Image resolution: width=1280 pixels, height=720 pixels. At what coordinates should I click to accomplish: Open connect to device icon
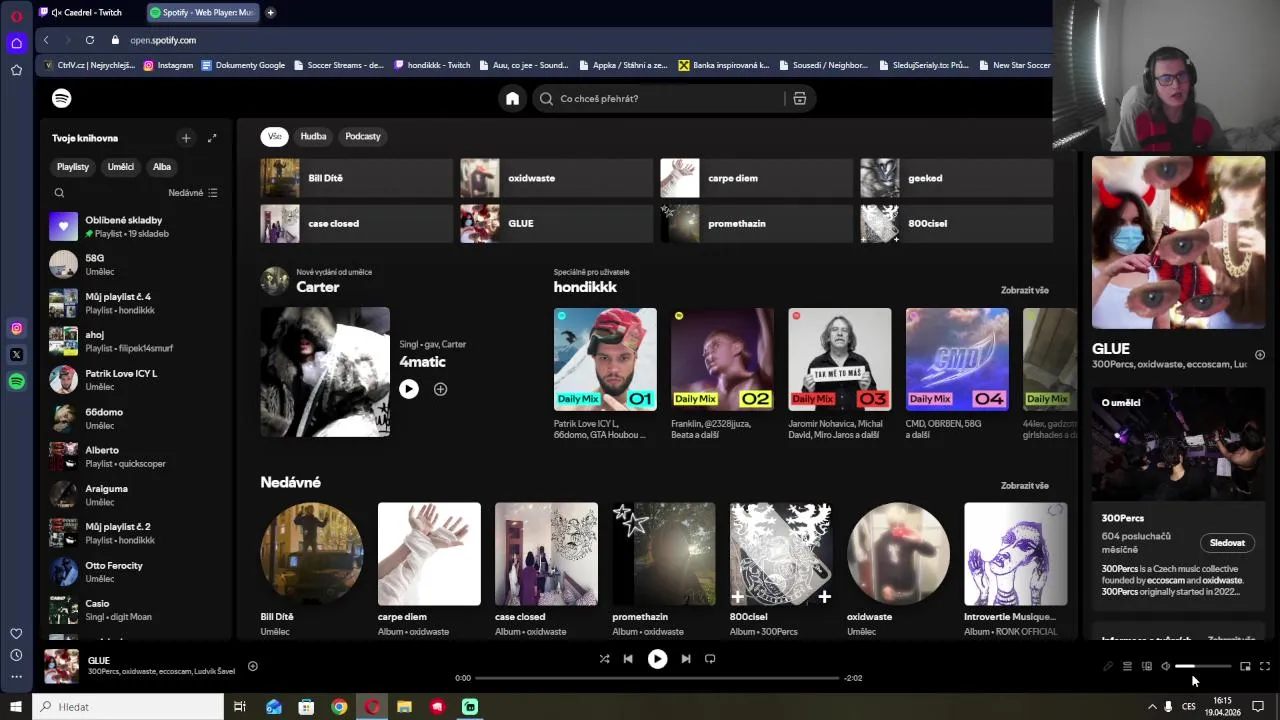1147,666
